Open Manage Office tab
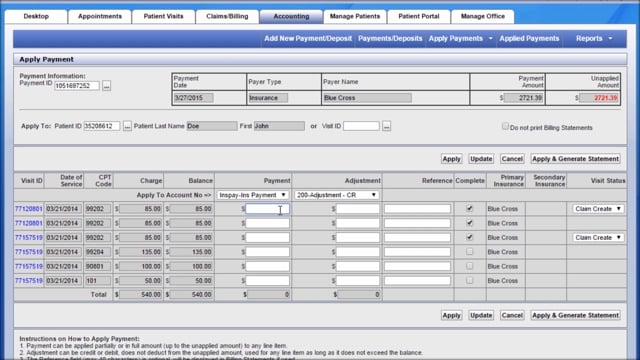This screenshot has width=640, height=360. point(482,16)
